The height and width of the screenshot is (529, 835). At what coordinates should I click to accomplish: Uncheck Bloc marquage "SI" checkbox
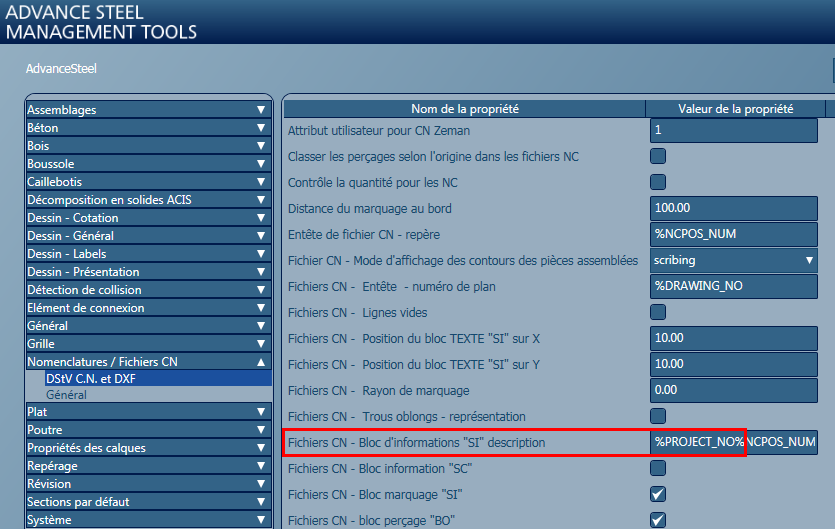click(658, 494)
